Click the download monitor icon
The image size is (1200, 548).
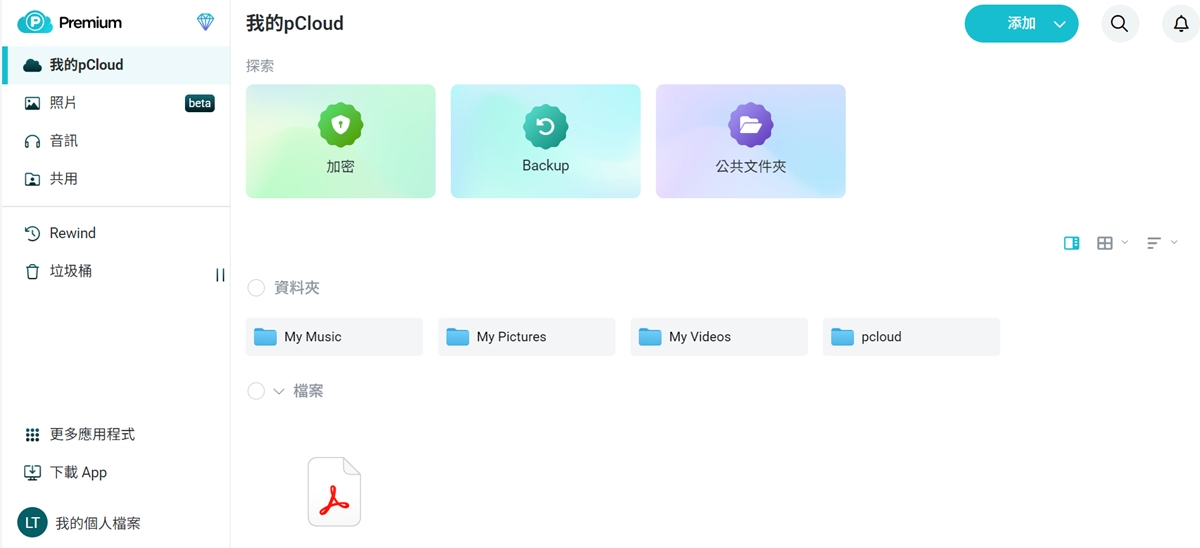[x=32, y=473]
